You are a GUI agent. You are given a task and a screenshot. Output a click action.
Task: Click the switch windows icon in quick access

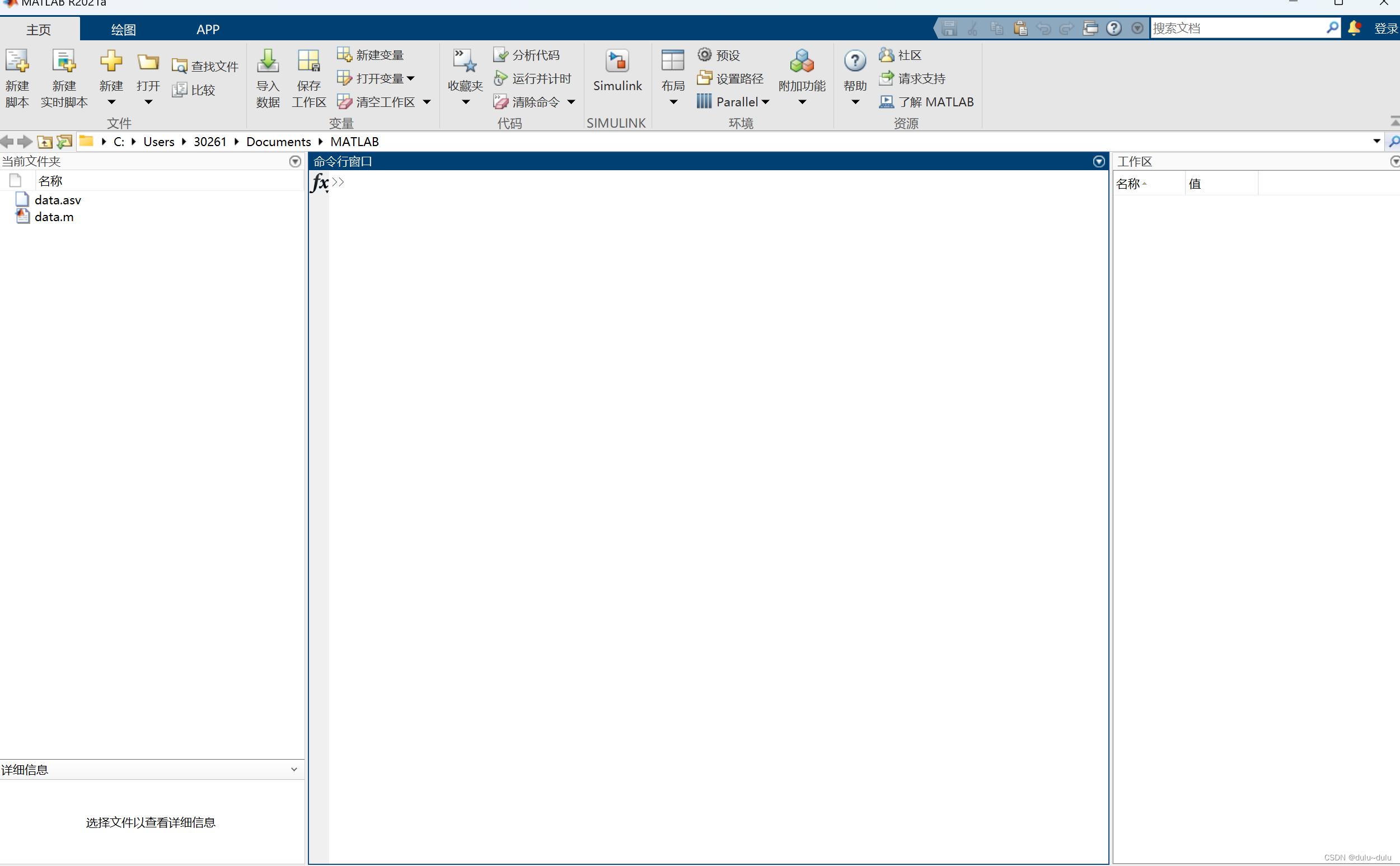pos(1090,28)
